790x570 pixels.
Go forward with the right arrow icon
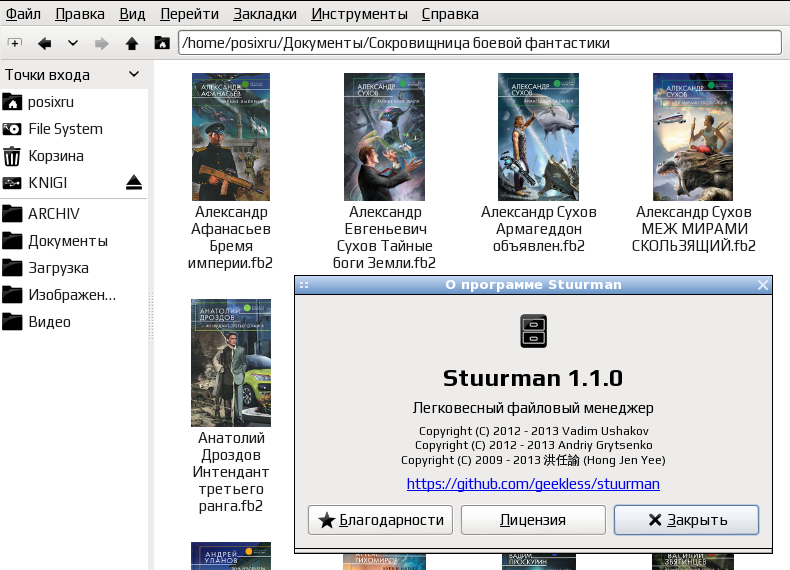pos(102,43)
